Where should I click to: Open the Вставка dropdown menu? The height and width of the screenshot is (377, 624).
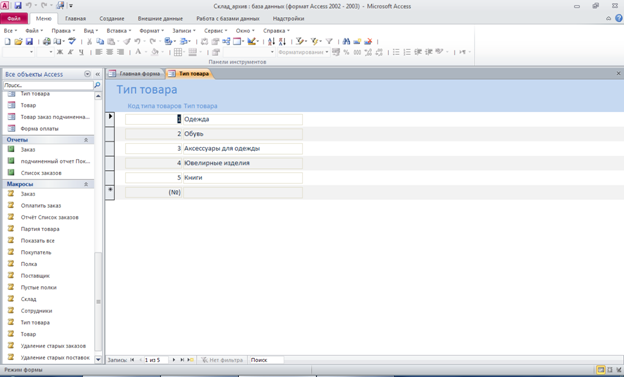pos(119,31)
